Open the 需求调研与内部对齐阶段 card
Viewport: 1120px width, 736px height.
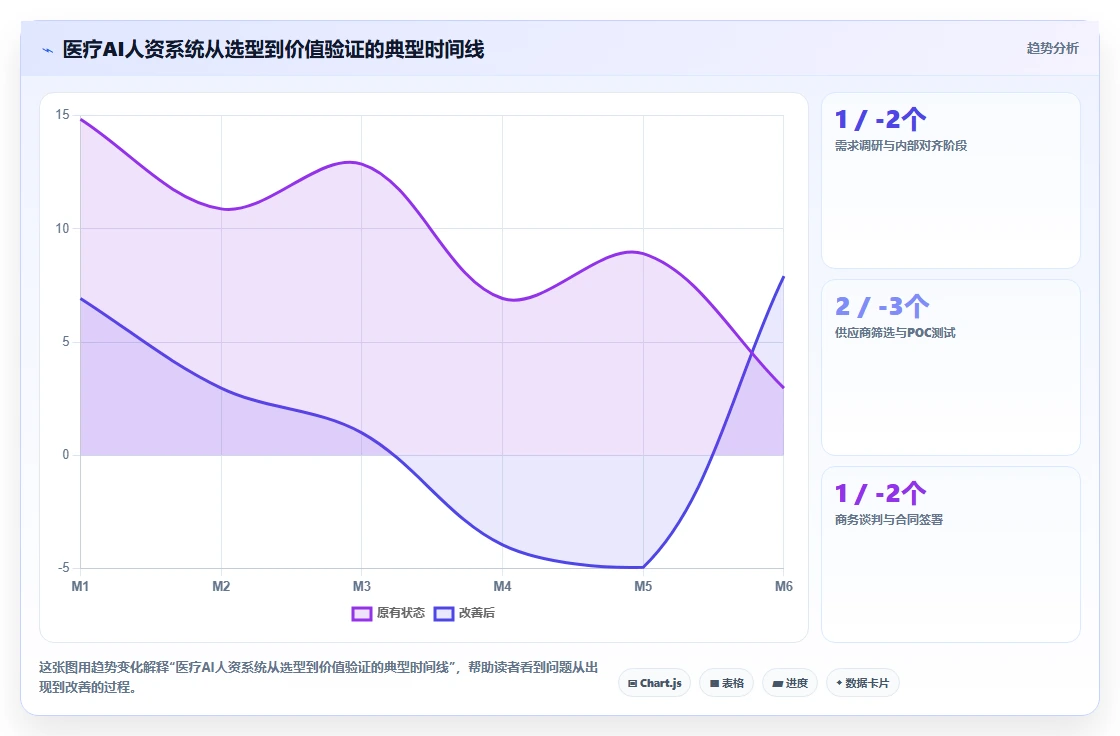click(951, 180)
